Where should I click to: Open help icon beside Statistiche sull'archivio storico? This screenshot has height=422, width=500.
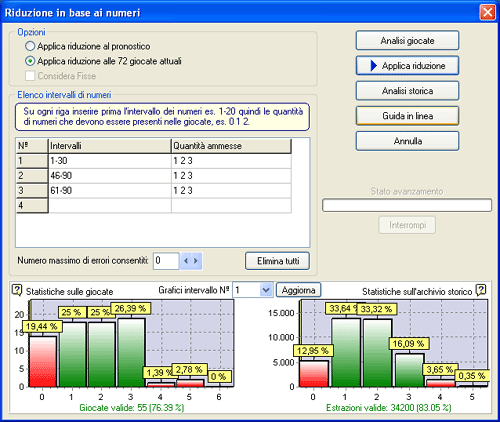481,290
